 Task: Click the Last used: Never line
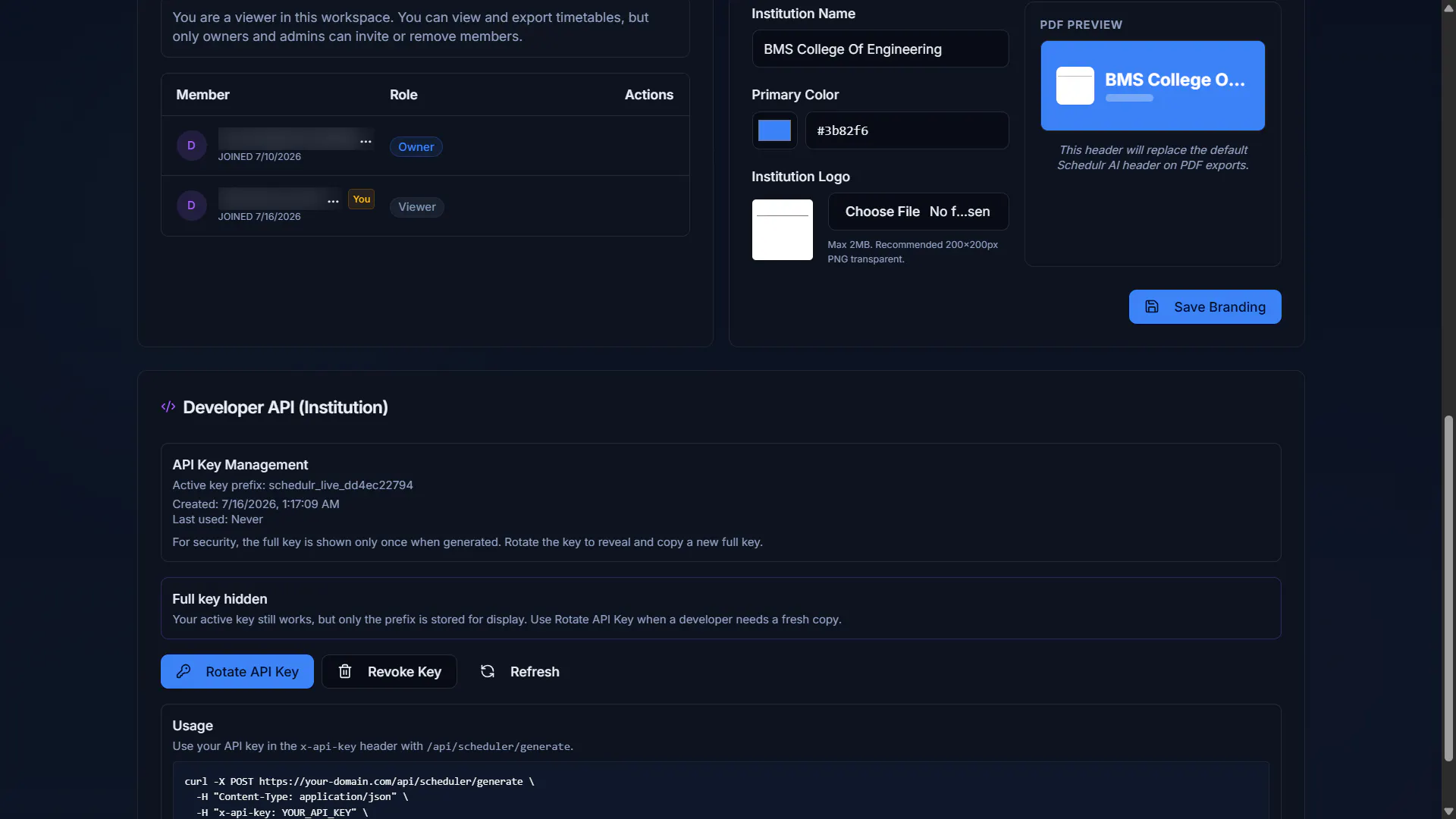pyautogui.click(x=218, y=519)
